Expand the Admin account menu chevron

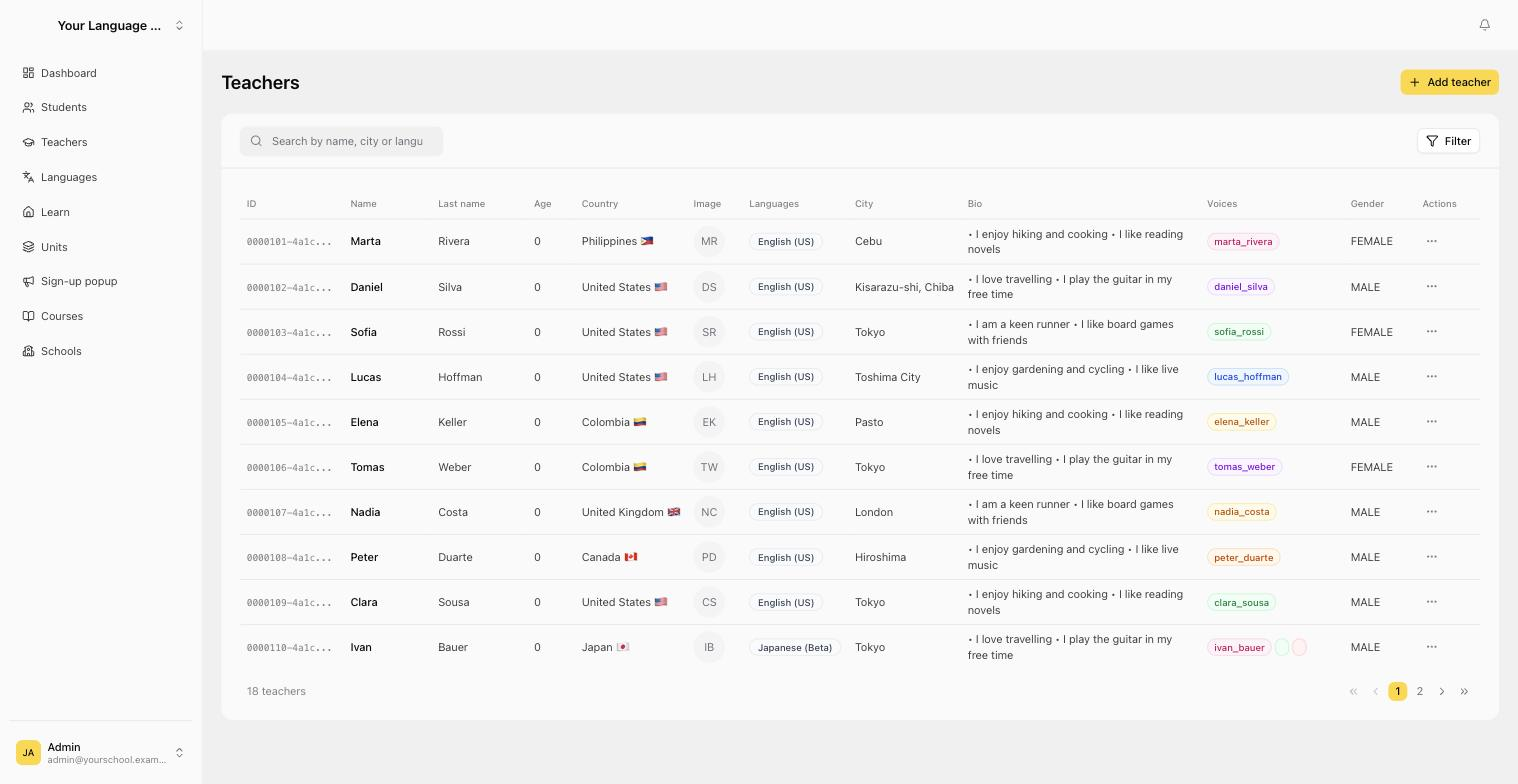[x=179, y=753]
